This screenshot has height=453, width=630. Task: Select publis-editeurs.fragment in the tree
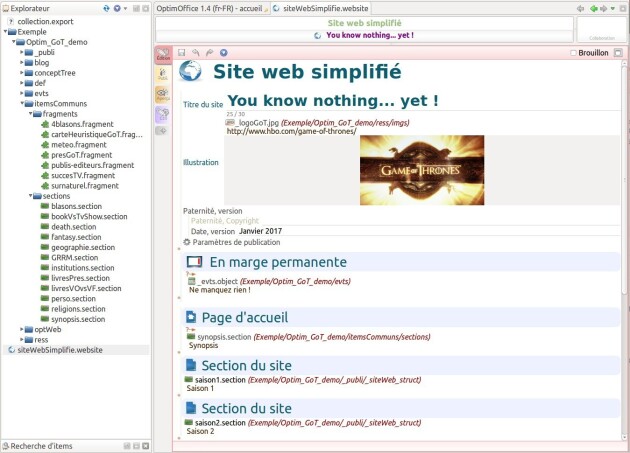(x=93, y=165)
